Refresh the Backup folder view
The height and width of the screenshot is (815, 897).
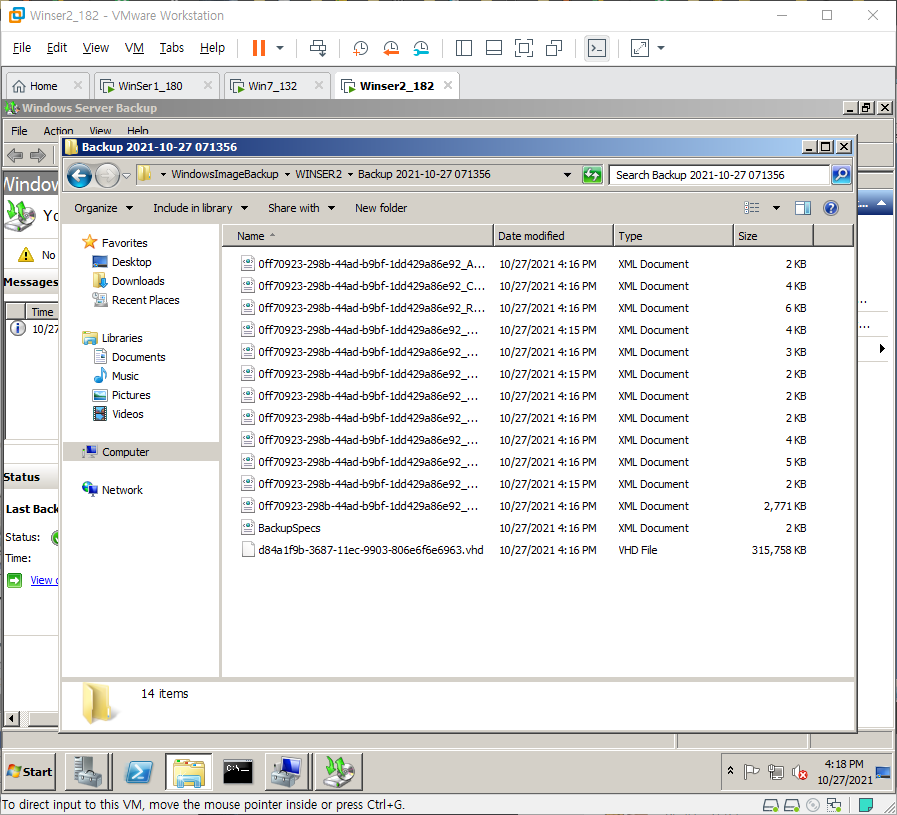pyautogui.click(x=592, y=175)
